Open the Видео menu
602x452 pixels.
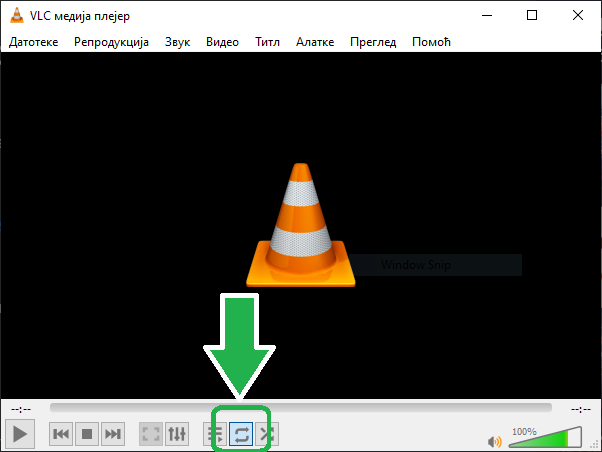tap(222, 42)
